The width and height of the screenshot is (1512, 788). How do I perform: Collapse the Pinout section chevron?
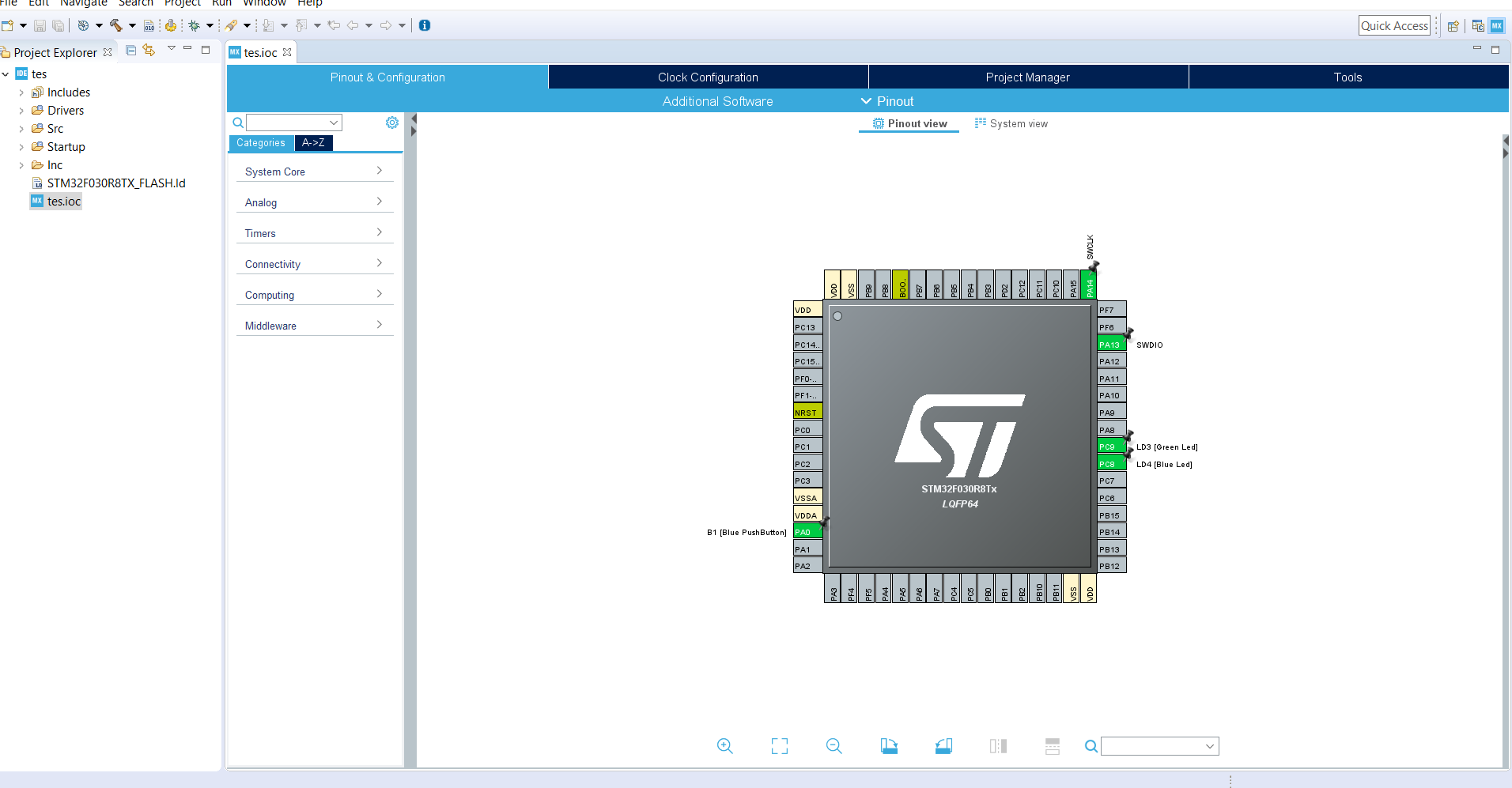tap(865, 101)
